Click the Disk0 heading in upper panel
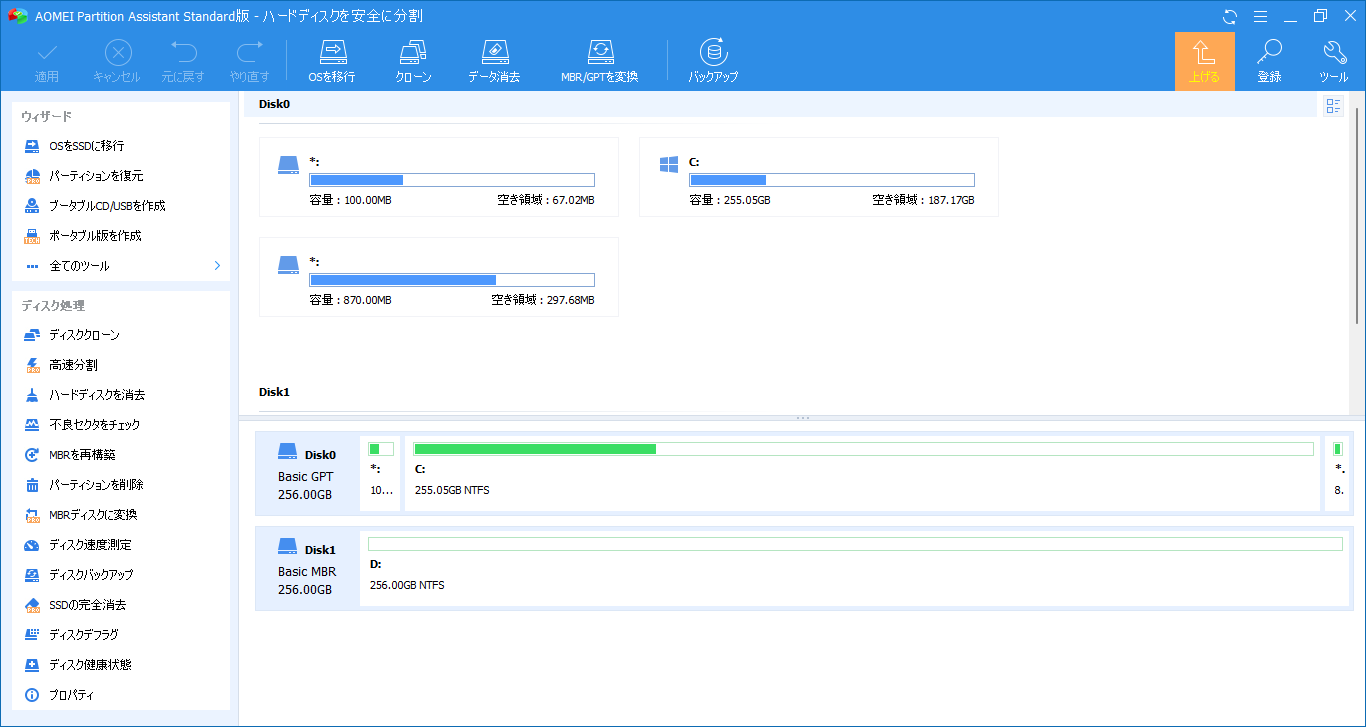 click(275, 104)
